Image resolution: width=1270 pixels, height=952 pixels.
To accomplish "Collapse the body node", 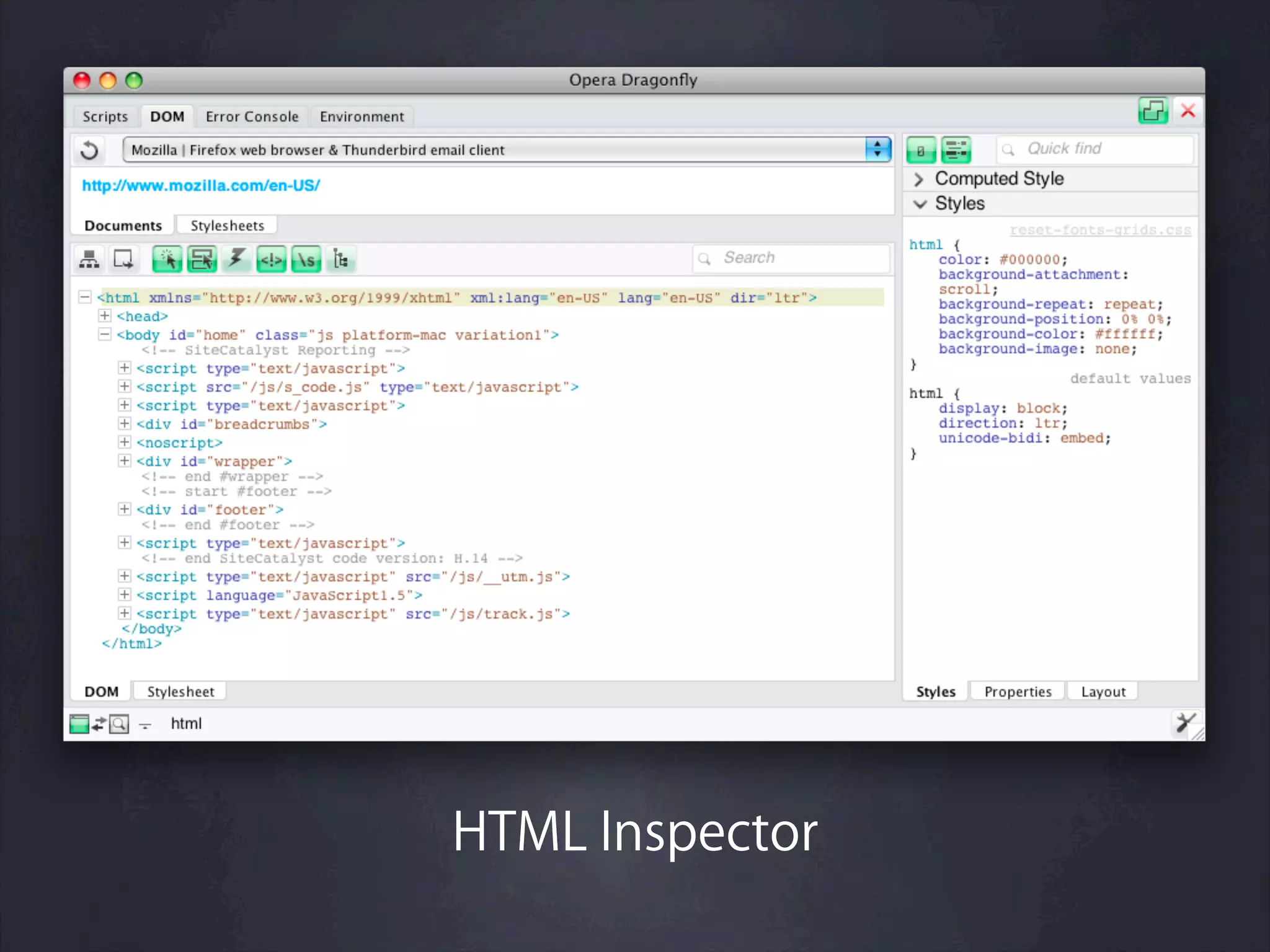I will pos(105,334).
